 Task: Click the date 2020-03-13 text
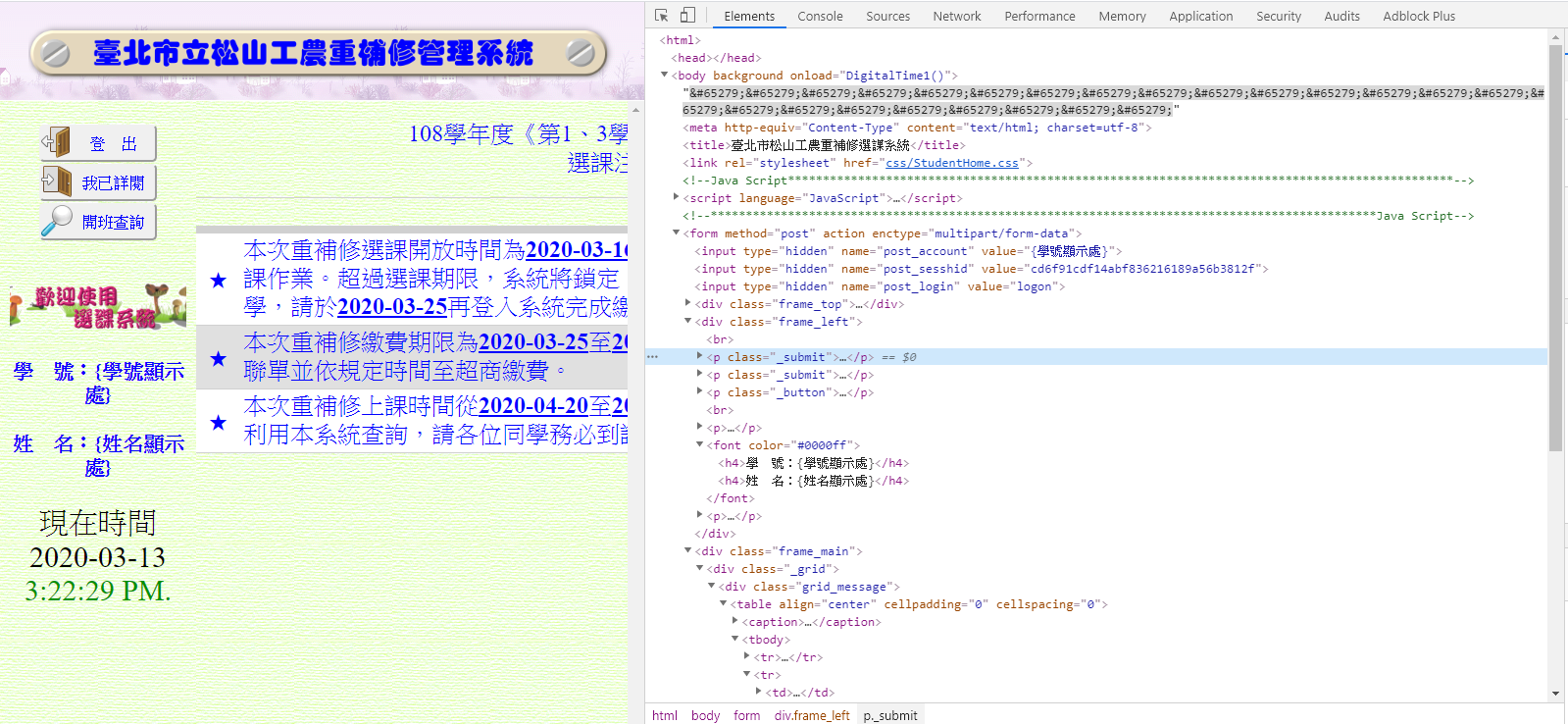[98, 557]
